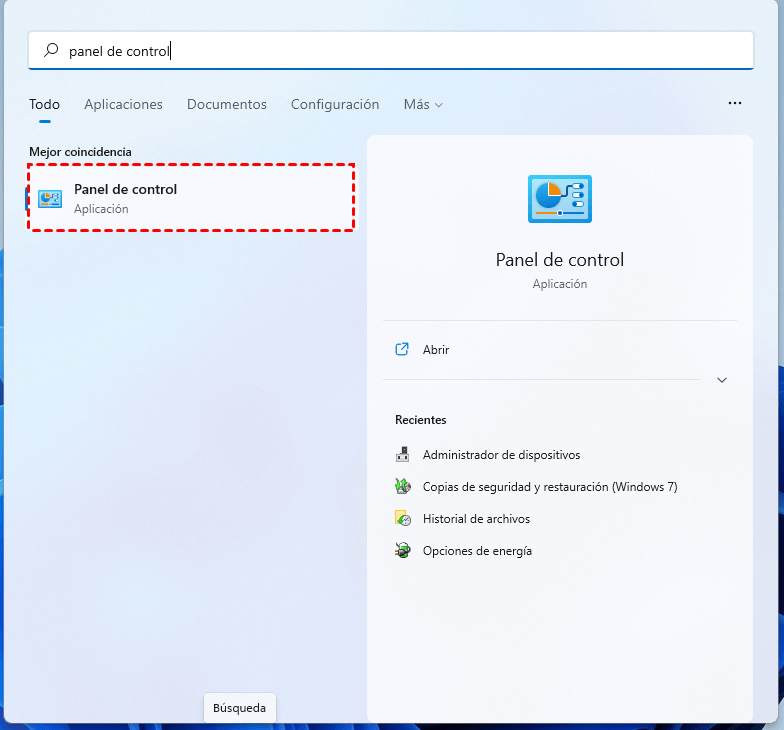Open Opciones de energía from recents
This screenshot has width=784, height=730.
[477, 551]
